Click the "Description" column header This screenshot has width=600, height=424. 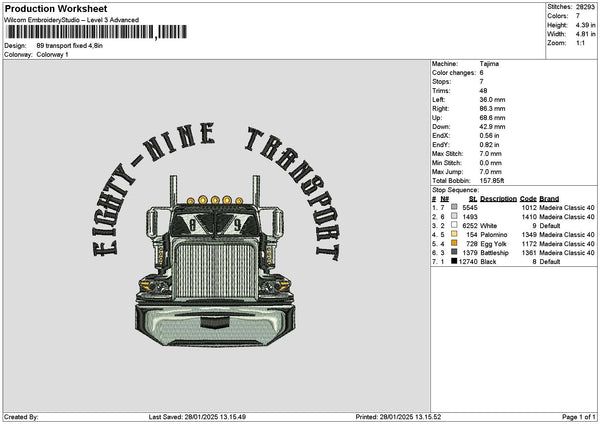pos(499,199)
